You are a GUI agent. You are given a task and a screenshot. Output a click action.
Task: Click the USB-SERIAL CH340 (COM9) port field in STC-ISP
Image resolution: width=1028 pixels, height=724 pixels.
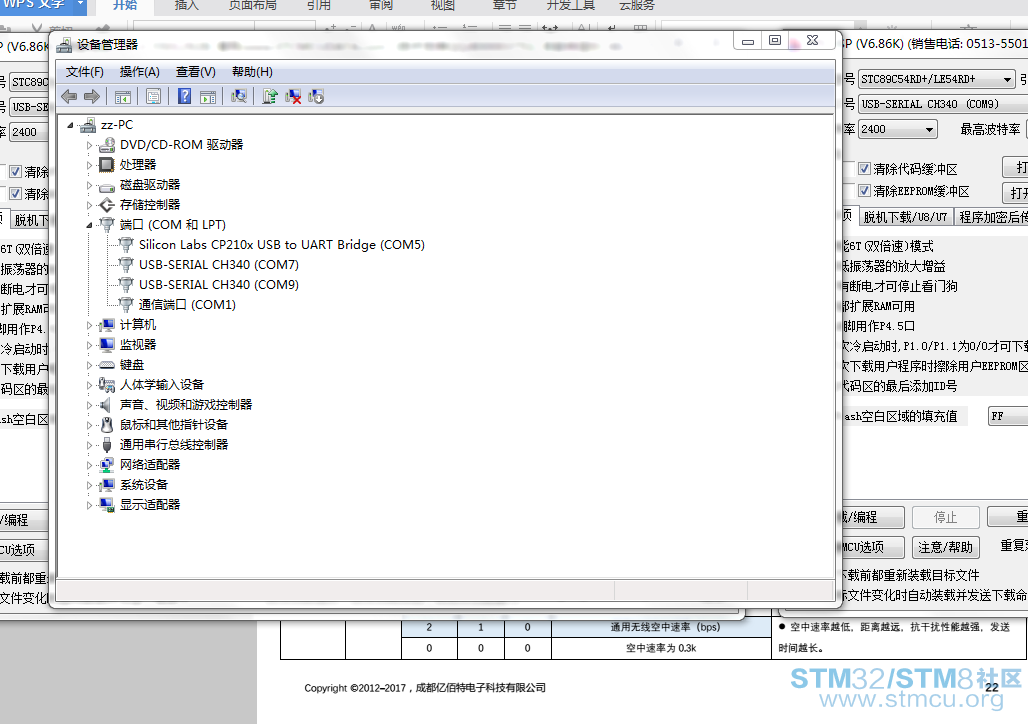[943, 104]
